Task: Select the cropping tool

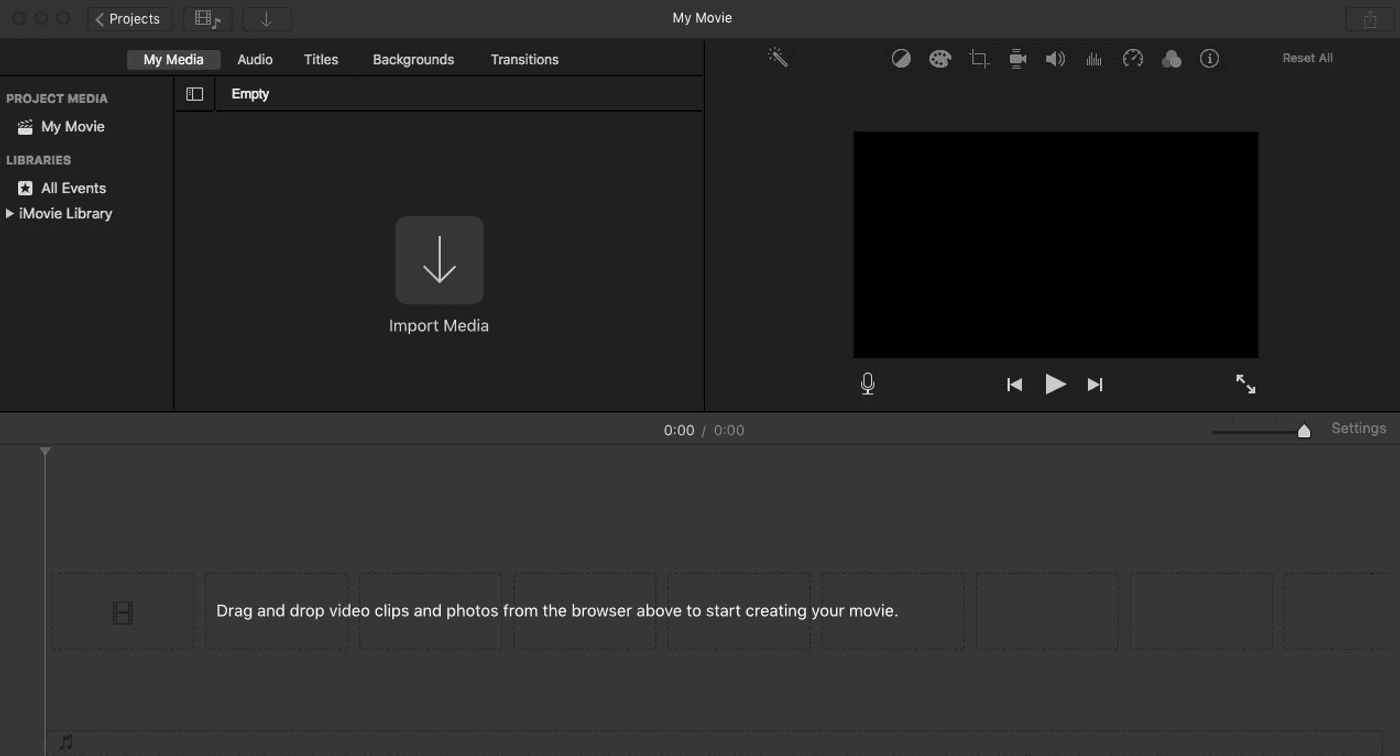Action: [x=979, y=59]
